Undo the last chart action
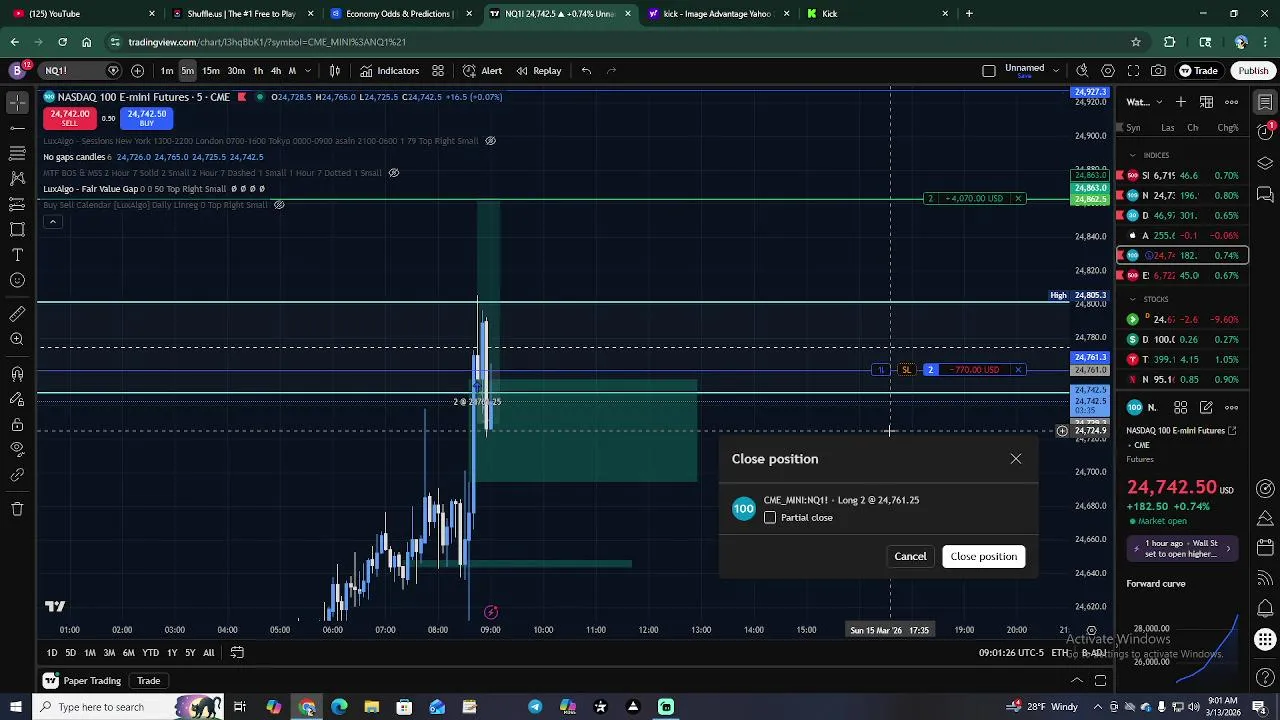 pyautogui.click(x=586, y=71)
